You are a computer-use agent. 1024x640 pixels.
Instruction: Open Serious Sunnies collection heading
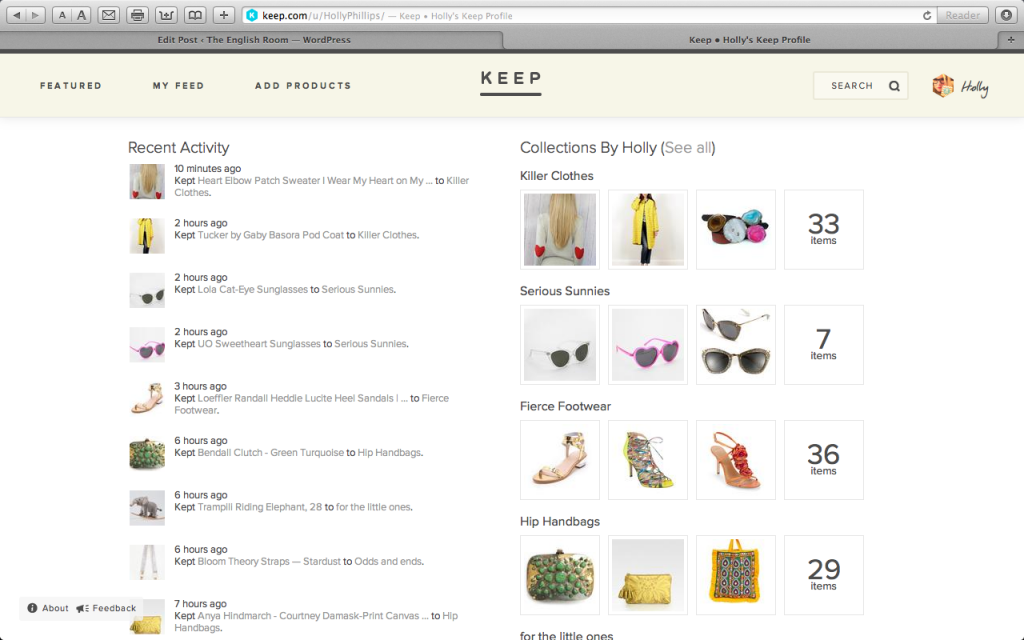click(x=564, y=291)
